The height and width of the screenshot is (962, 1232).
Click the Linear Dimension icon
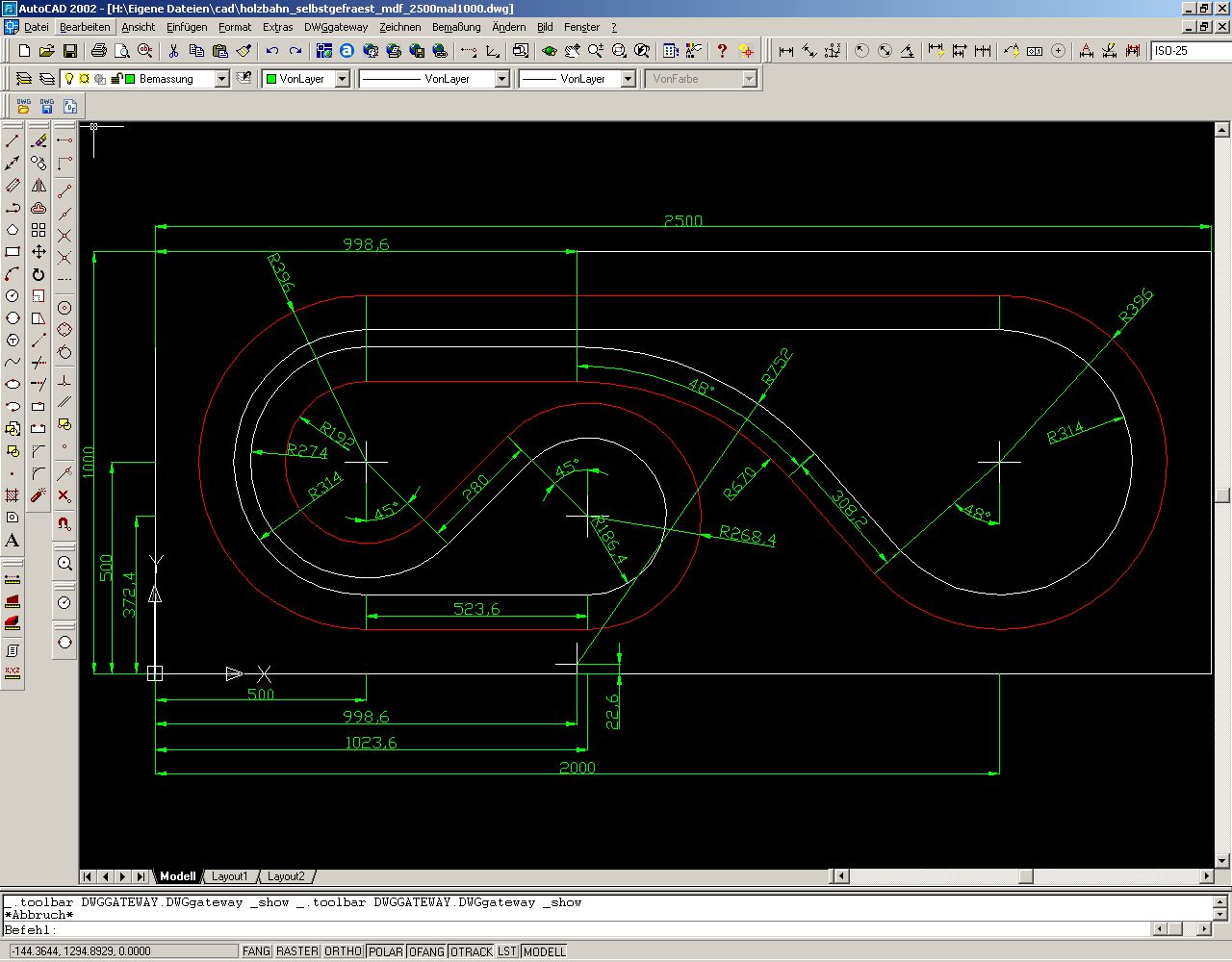point(786,51)
